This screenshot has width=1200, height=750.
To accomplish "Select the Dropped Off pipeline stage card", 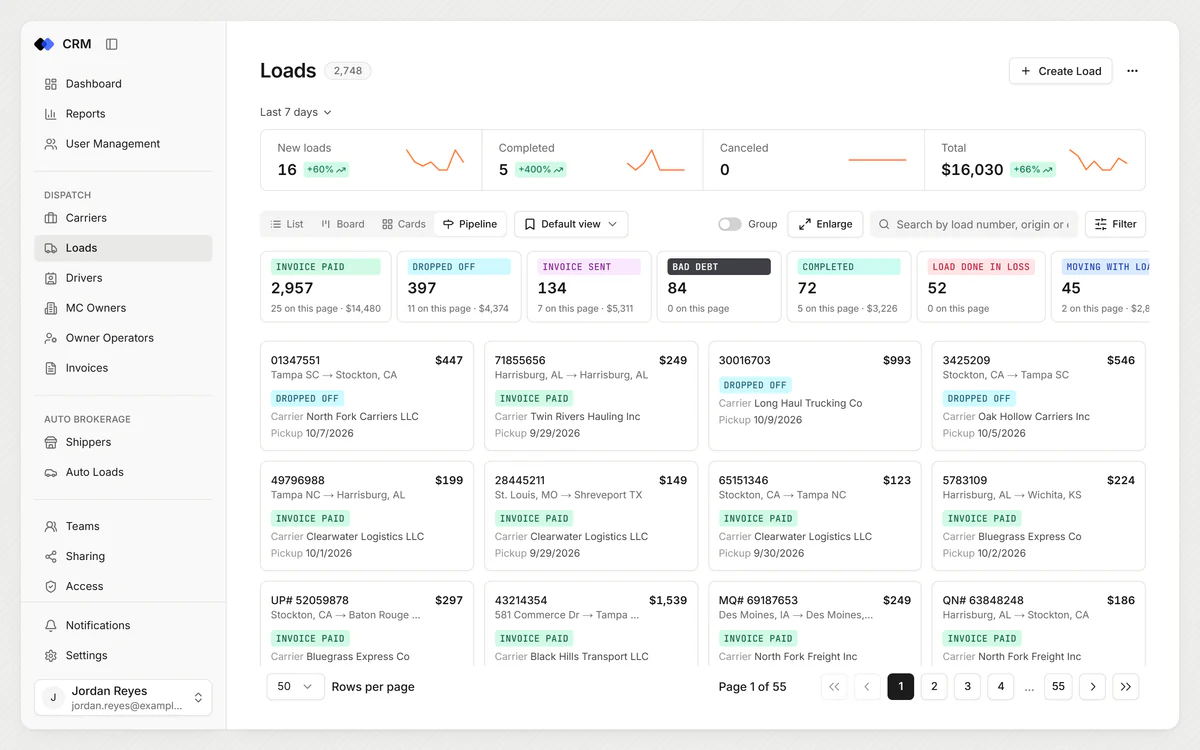I will [x=459, y=286].
